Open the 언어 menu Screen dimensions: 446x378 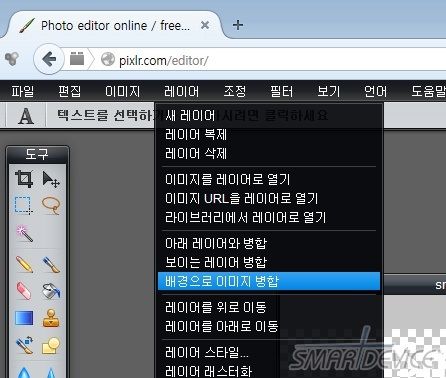[376, 91]
